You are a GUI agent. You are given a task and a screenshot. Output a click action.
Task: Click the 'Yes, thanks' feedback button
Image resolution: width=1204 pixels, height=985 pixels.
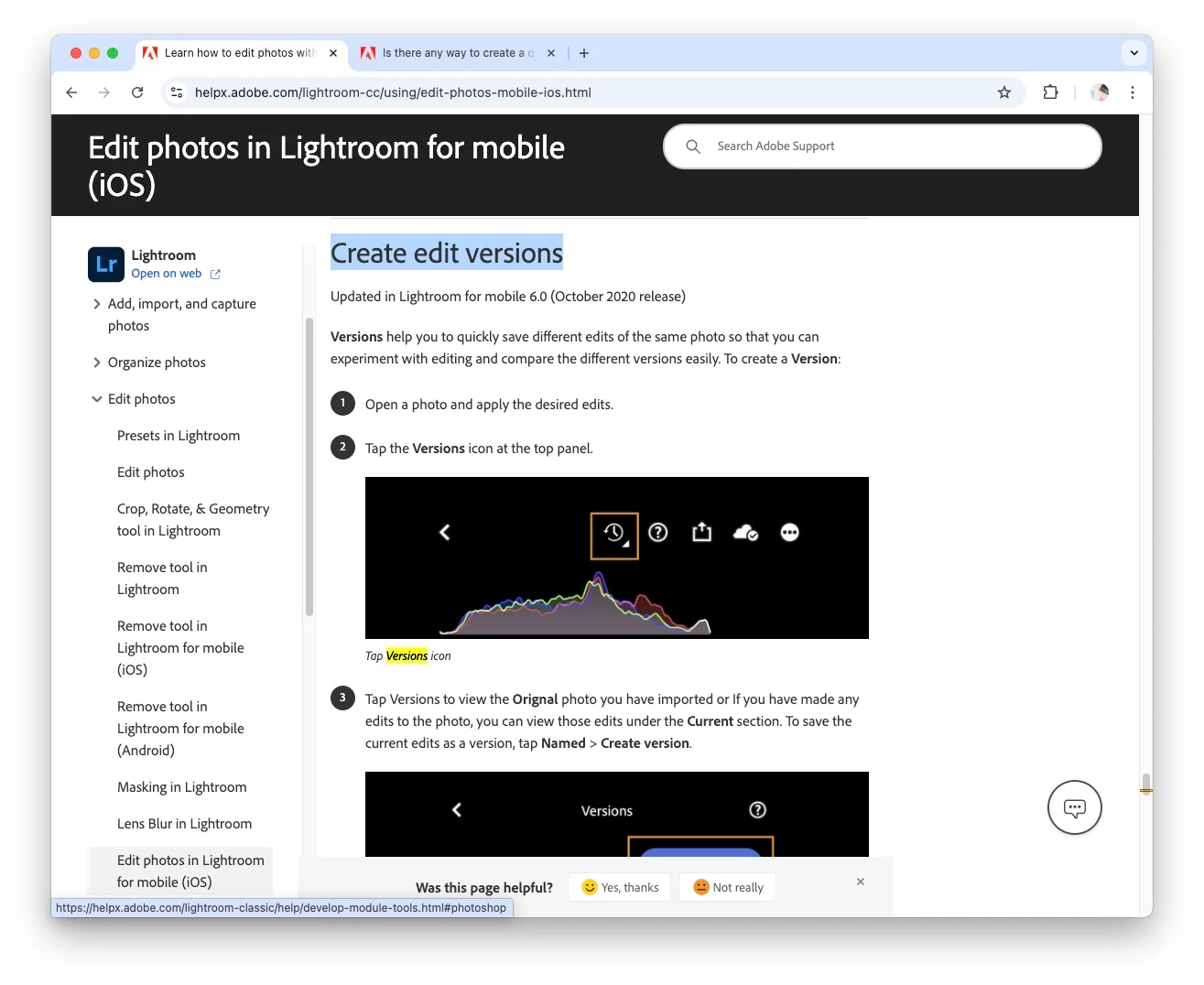[620, 887]
